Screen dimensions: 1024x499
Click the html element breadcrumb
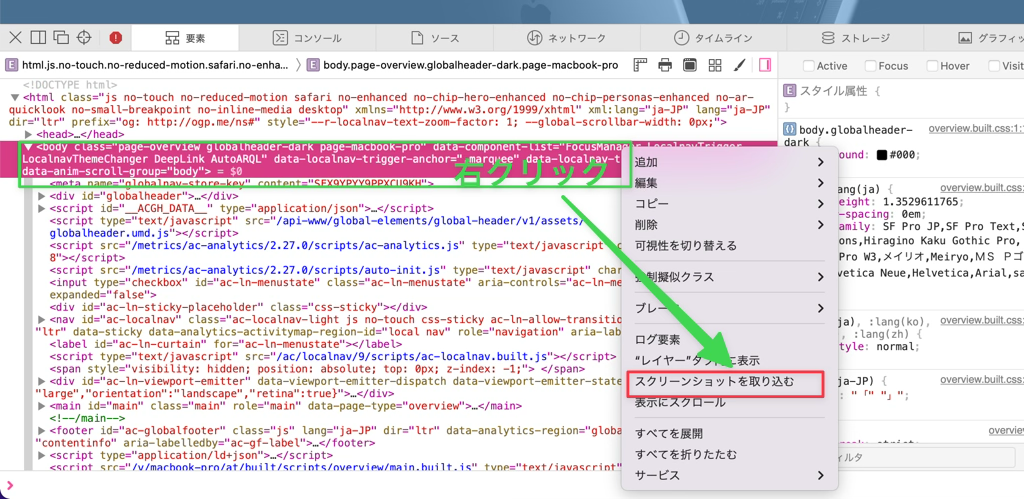pyautogui.click(x=150, y=65)
